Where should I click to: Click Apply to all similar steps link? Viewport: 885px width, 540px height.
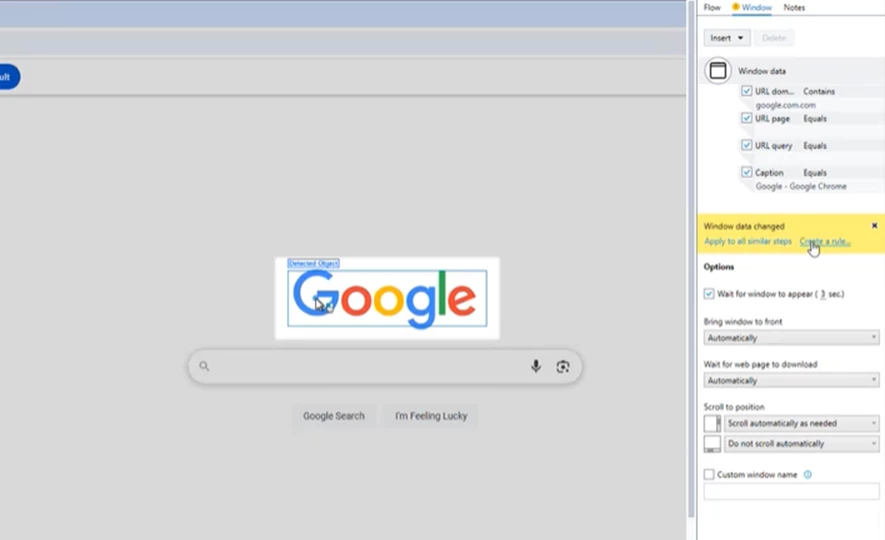748,241
